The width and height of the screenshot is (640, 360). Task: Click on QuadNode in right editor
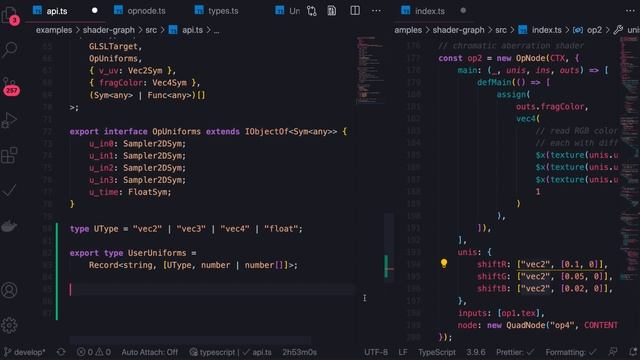[526, 325]
